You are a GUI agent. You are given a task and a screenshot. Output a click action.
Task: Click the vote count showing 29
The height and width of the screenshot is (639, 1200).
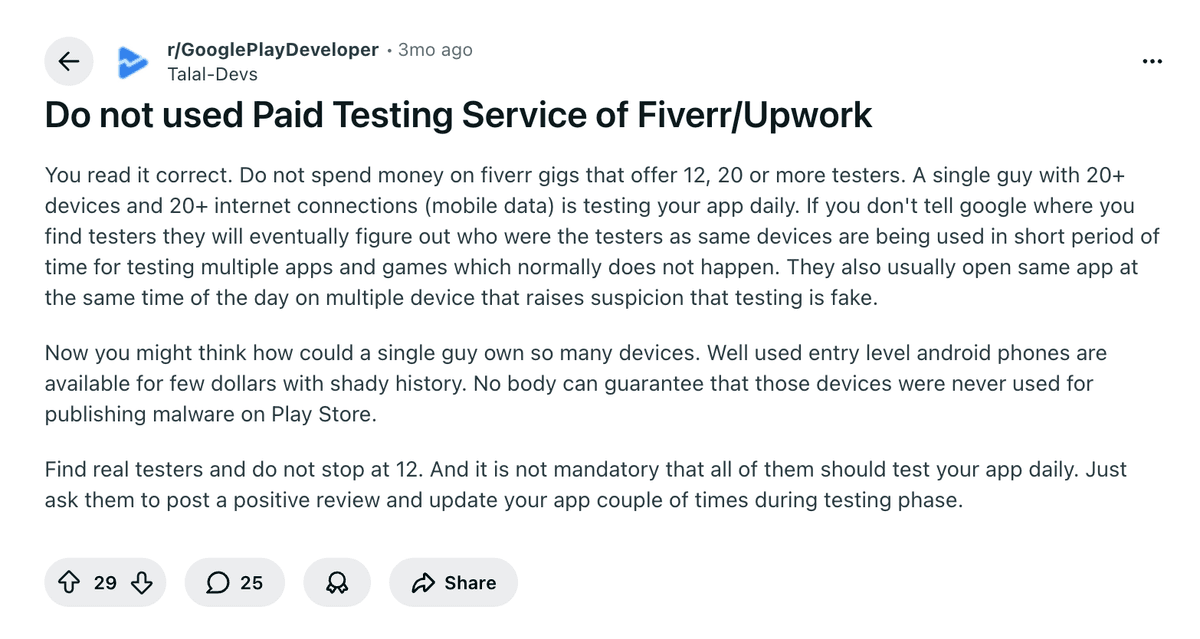[105, 582]
